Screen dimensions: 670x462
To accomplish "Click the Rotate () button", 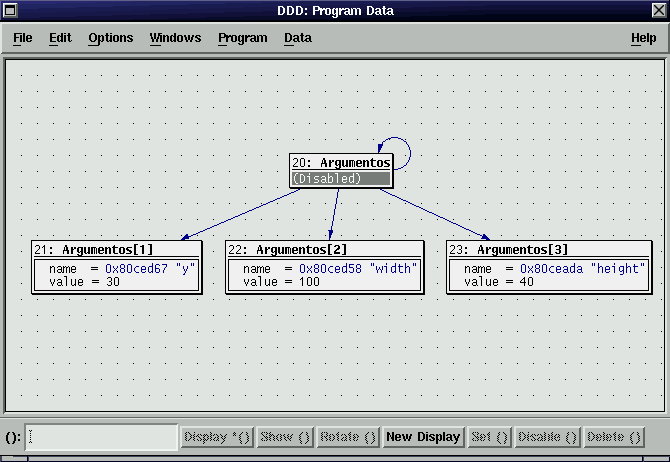I will [x=347, y=437].
